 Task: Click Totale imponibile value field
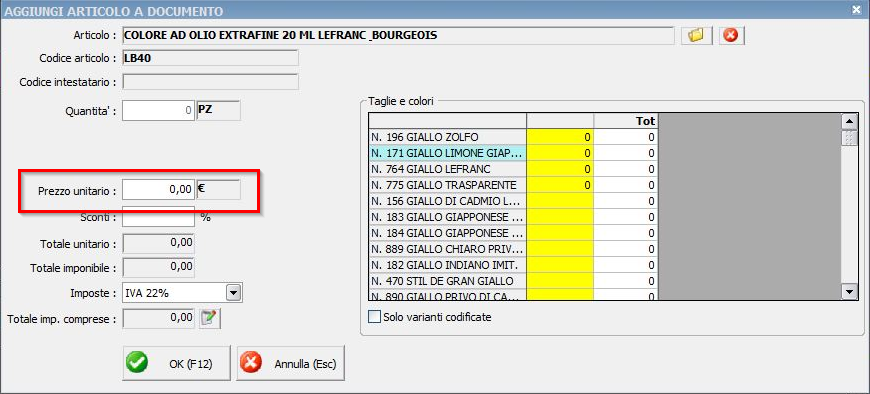coord(159,267)
